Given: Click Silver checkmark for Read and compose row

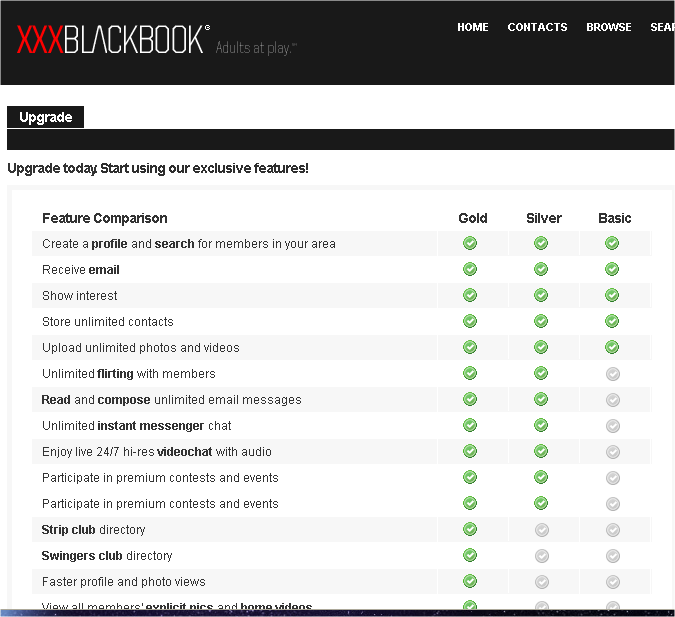Looking at the screenshot, I should (541, 399).
